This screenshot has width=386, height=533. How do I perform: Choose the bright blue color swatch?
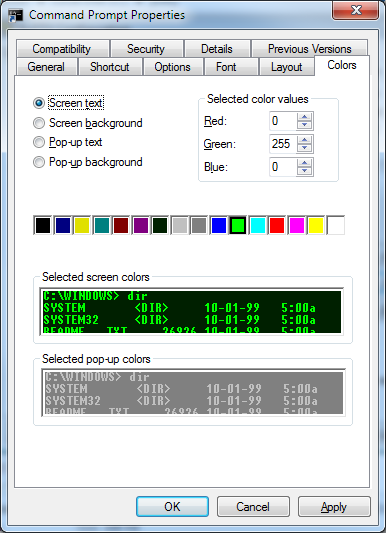[x=219, y=225]
